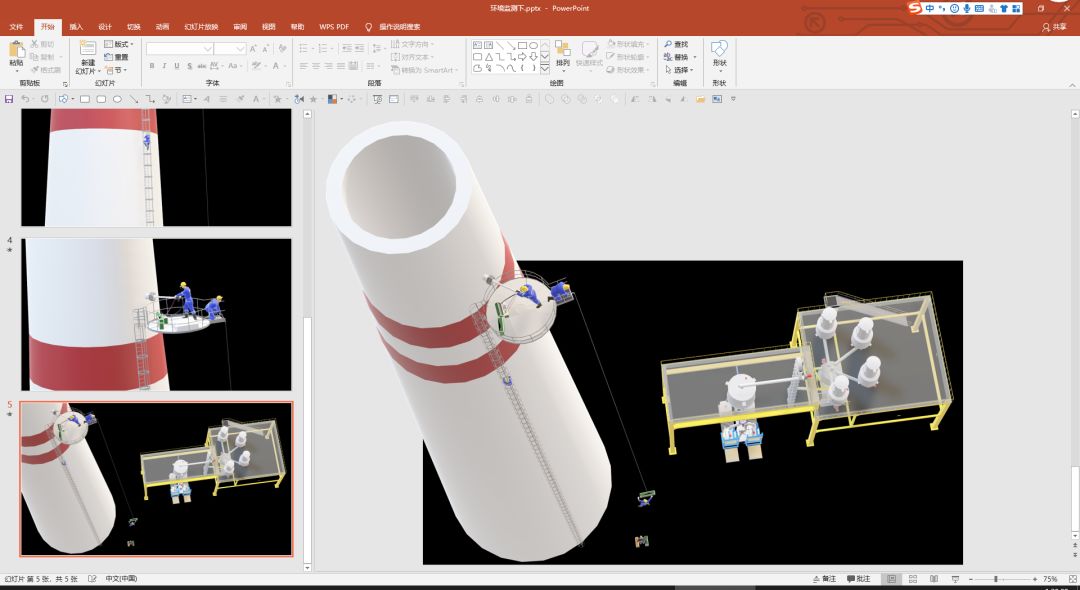Click the Comments (批注) button in status bar
Screen dimensions: 1080x590
858,579
